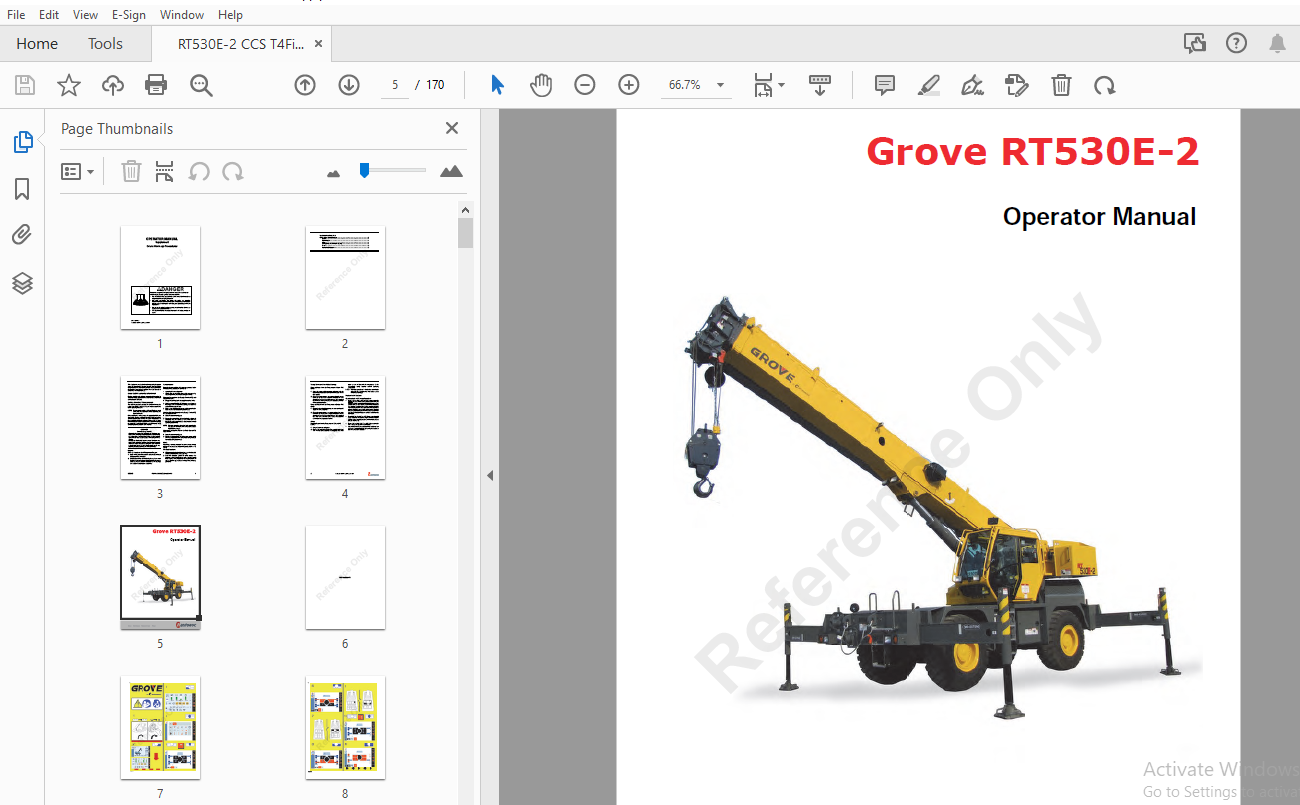The image size is (1300, 805).
Task: Click thumbnails panel print pages icon
Action: coord(165,171)
